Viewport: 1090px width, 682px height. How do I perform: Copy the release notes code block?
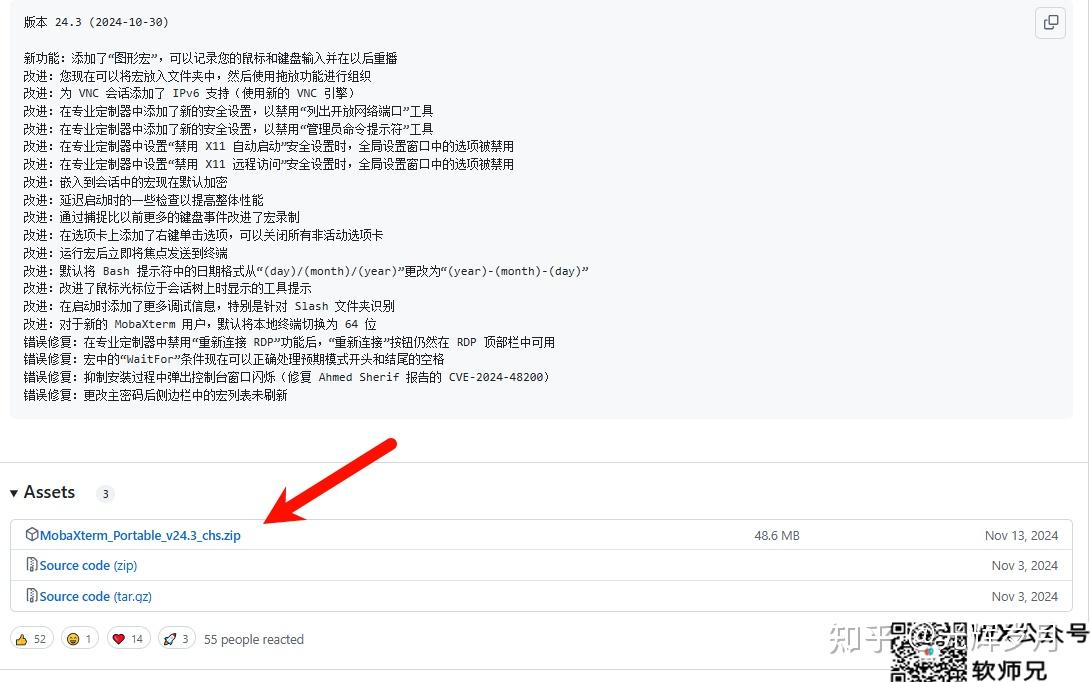(x=1050, y=22)
